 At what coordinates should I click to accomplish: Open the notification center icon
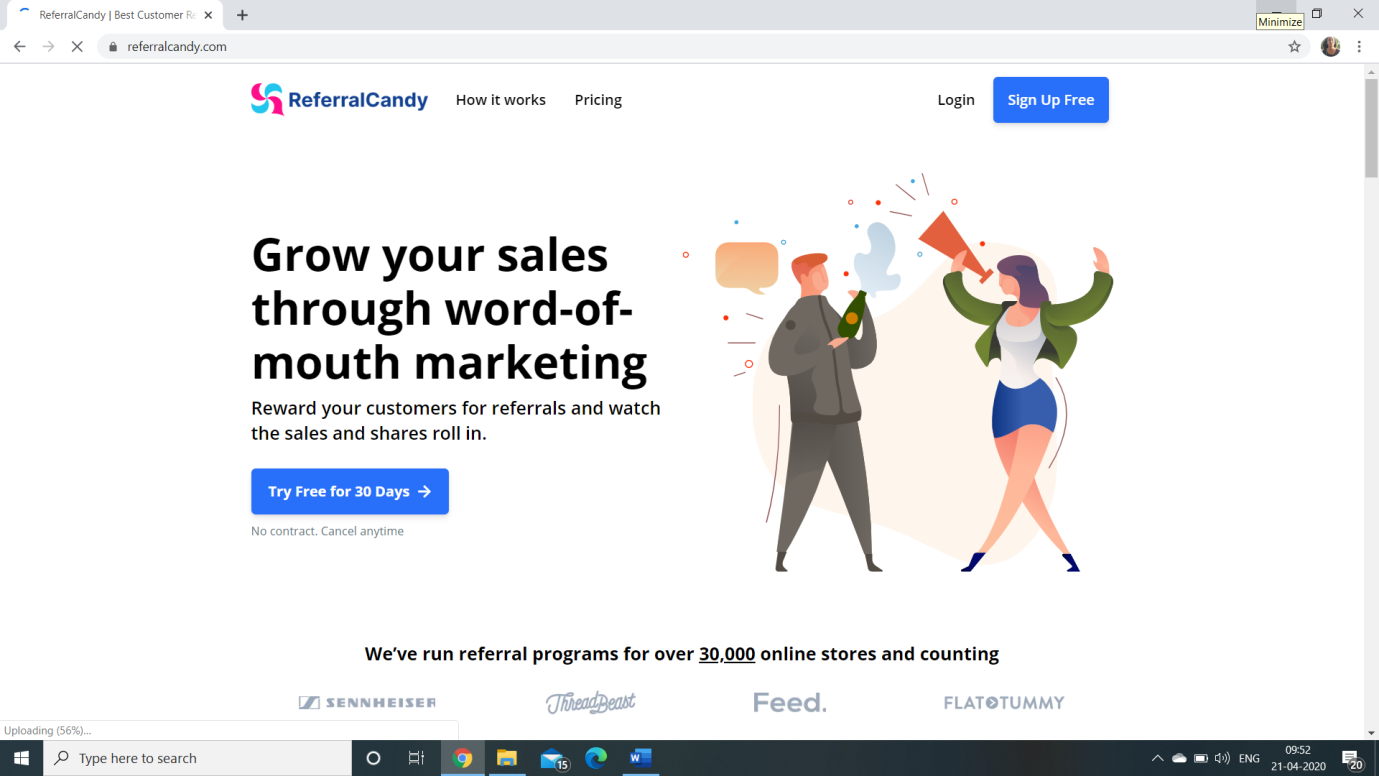pyautogui.click(x=1351, y=759)
